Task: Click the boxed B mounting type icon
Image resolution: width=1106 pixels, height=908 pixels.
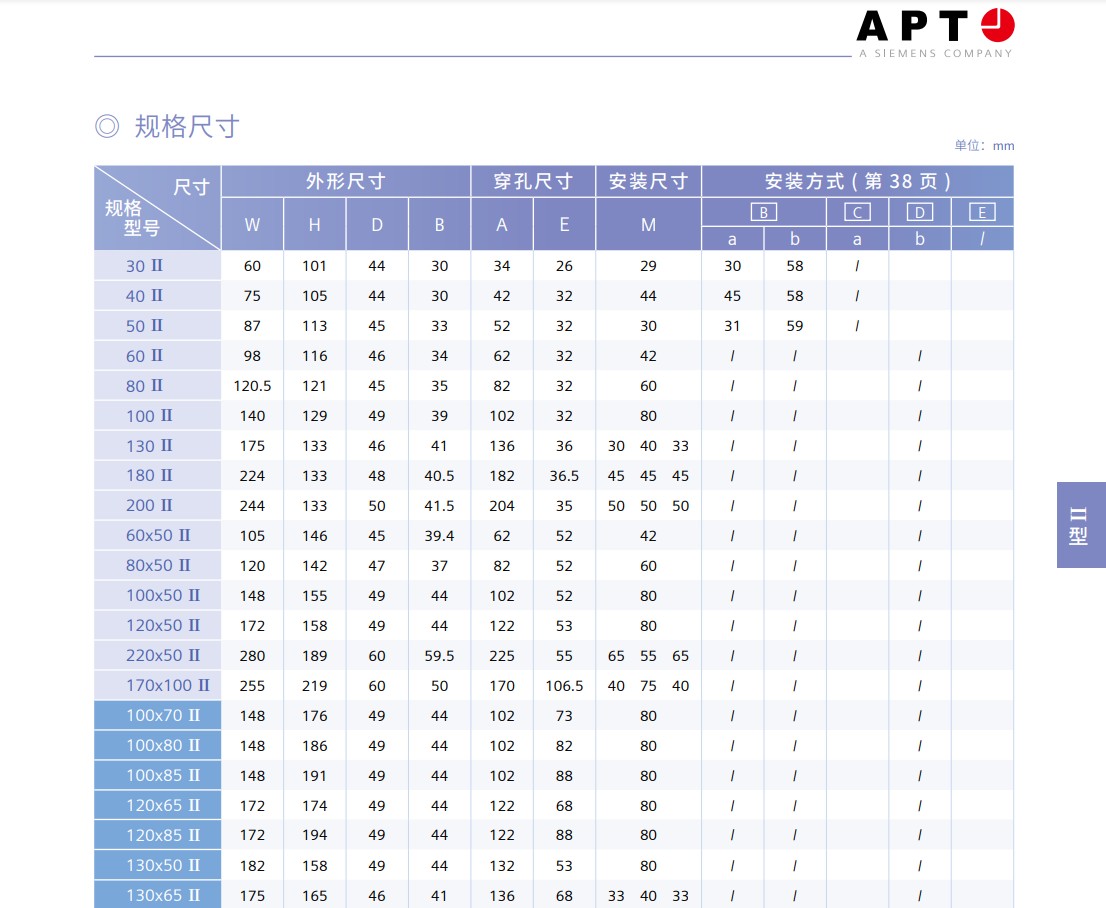Action: click(763, 212)
